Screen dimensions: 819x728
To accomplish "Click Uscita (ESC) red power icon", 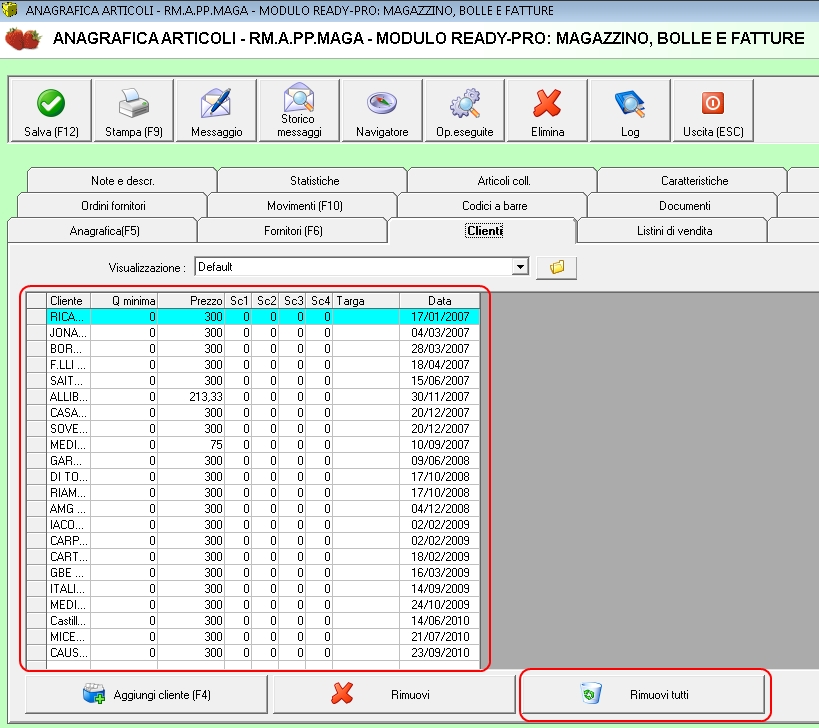I will (x=712, y=103).
